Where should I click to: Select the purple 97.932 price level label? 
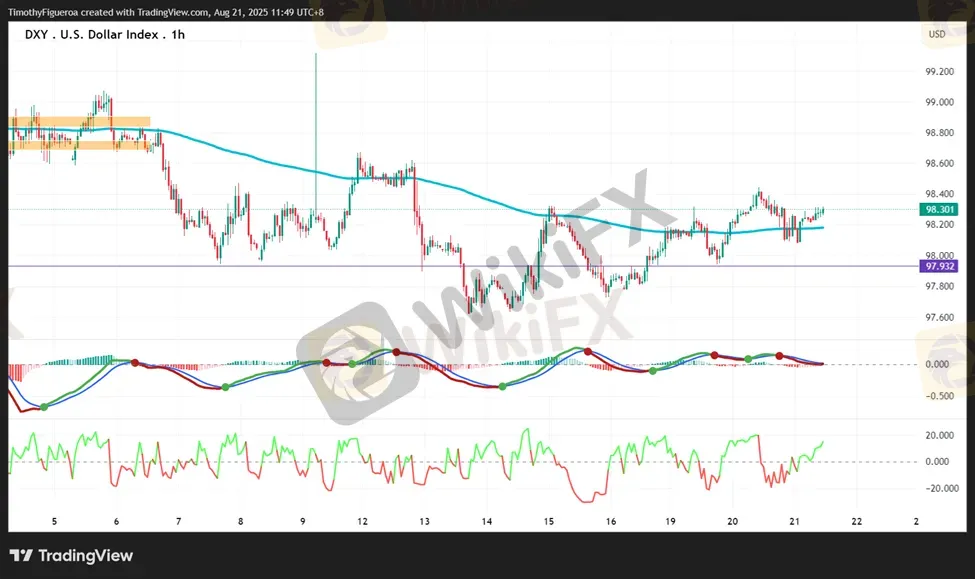point(938,266)
